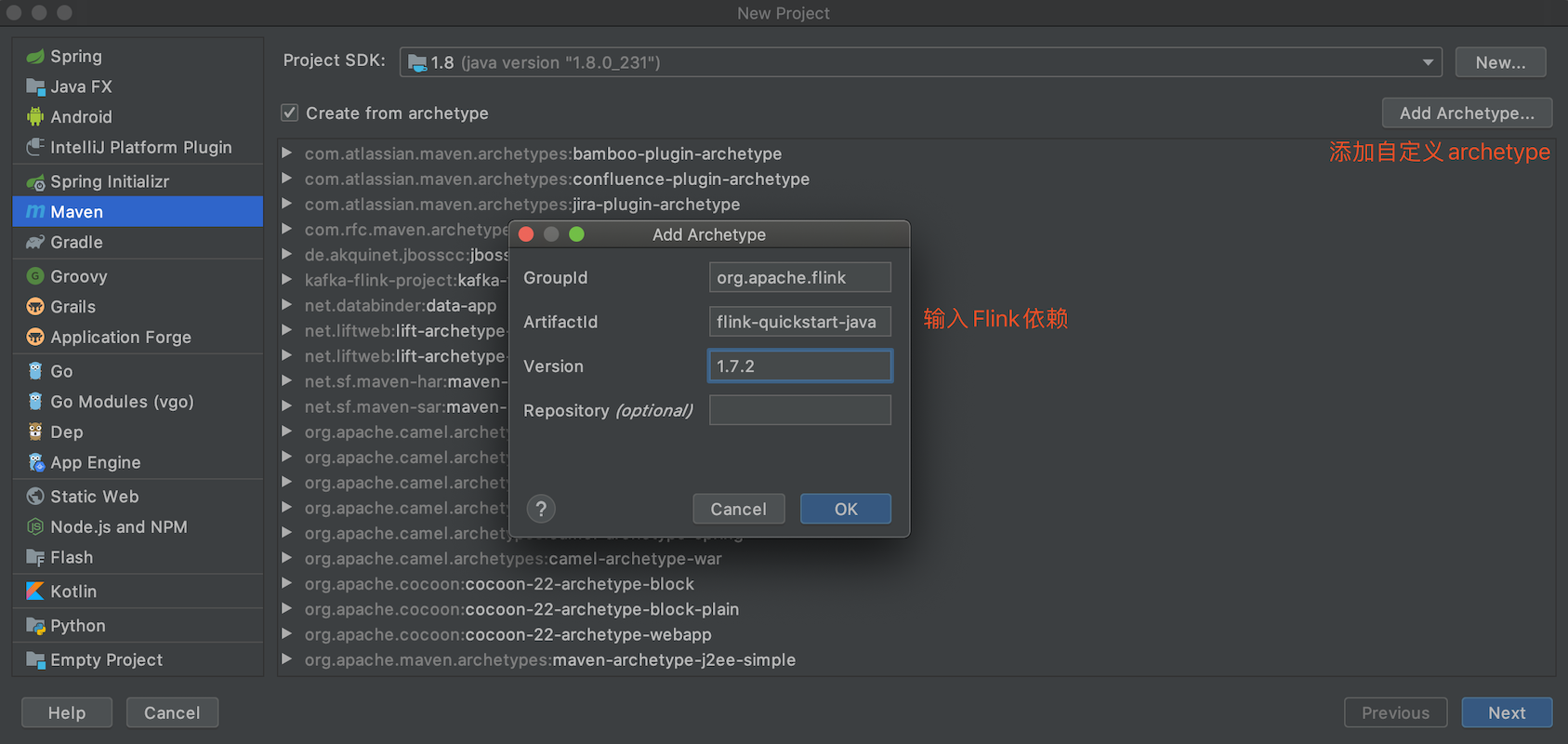Click the question mark help icon in dialog
1568x744 pixels.
(541, 509)
